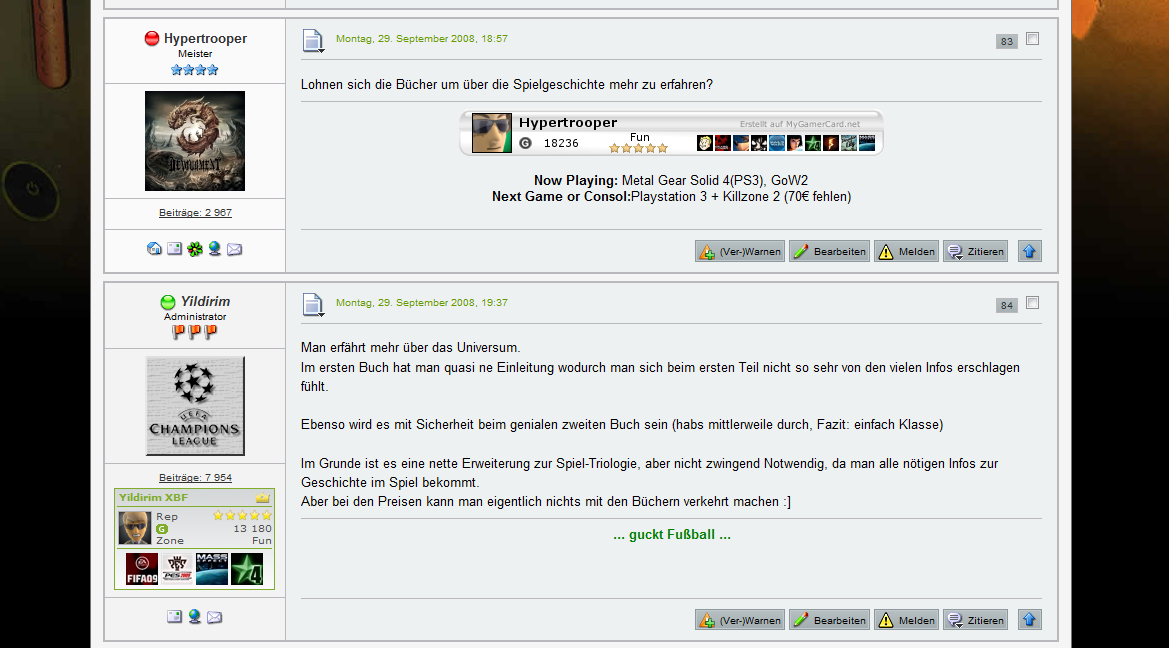The height and width of the screenshot is (648, 1169).
Task: Open Yildirim's globe website icon
Action: pyautogui.click(x=195, y=617)
